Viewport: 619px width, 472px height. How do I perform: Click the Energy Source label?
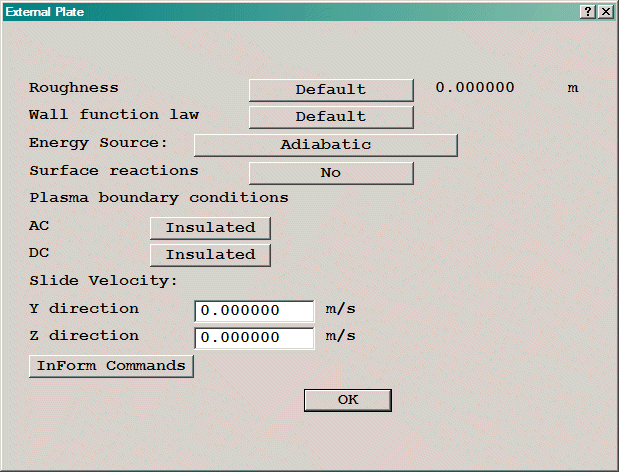[x=97, y=143]
